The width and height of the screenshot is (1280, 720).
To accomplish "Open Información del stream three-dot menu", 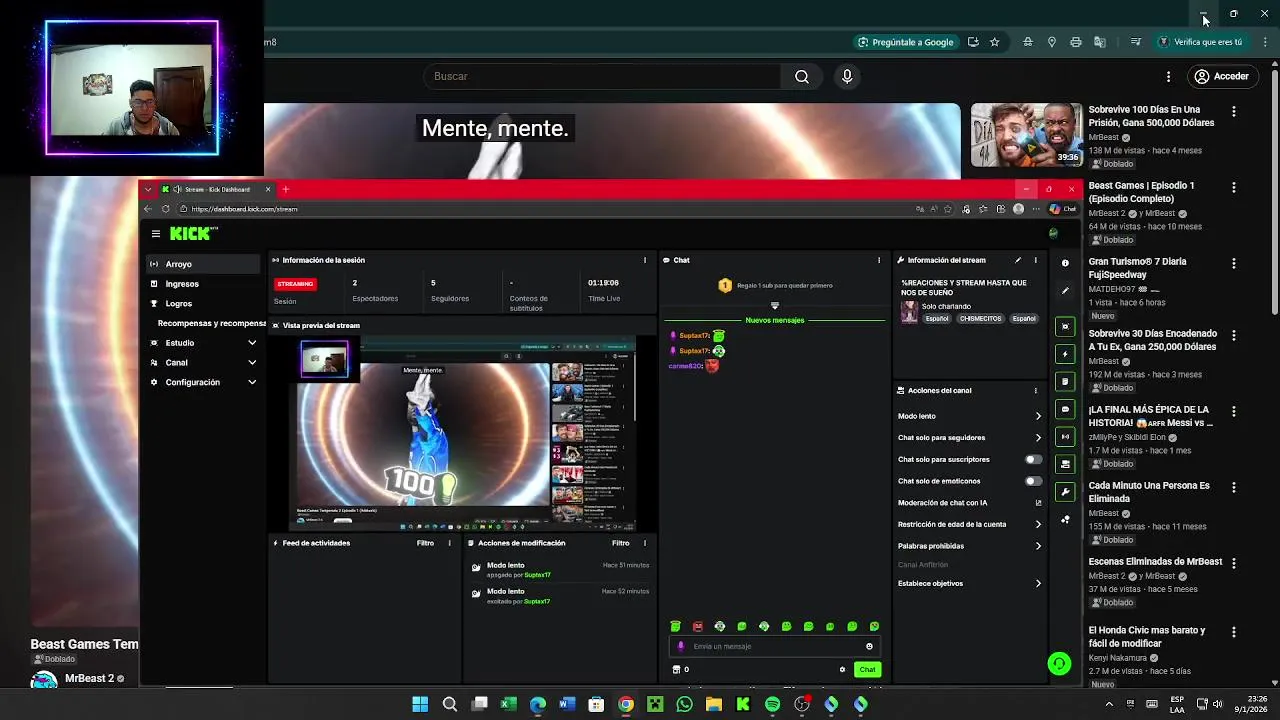I will click(1035, 260).
